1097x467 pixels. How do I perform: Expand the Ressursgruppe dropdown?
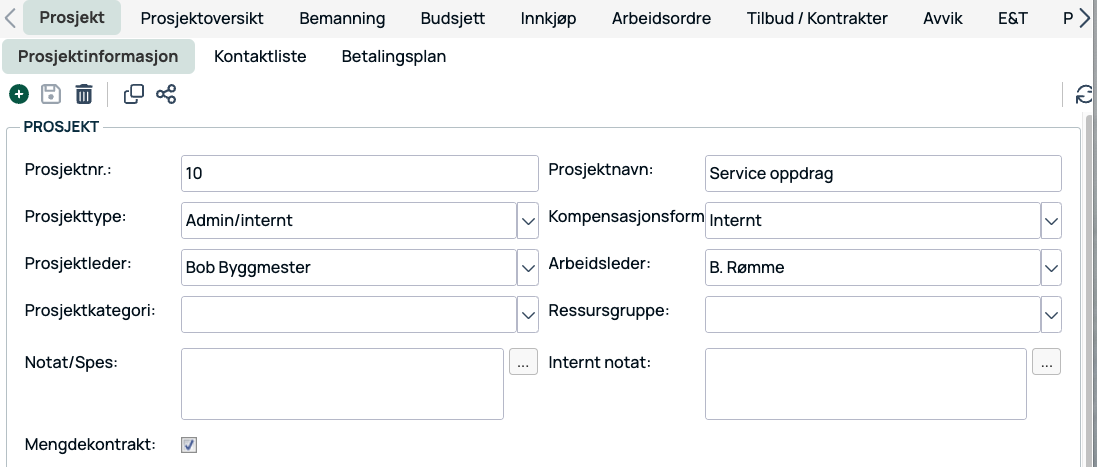click(x=1051, y=315)
